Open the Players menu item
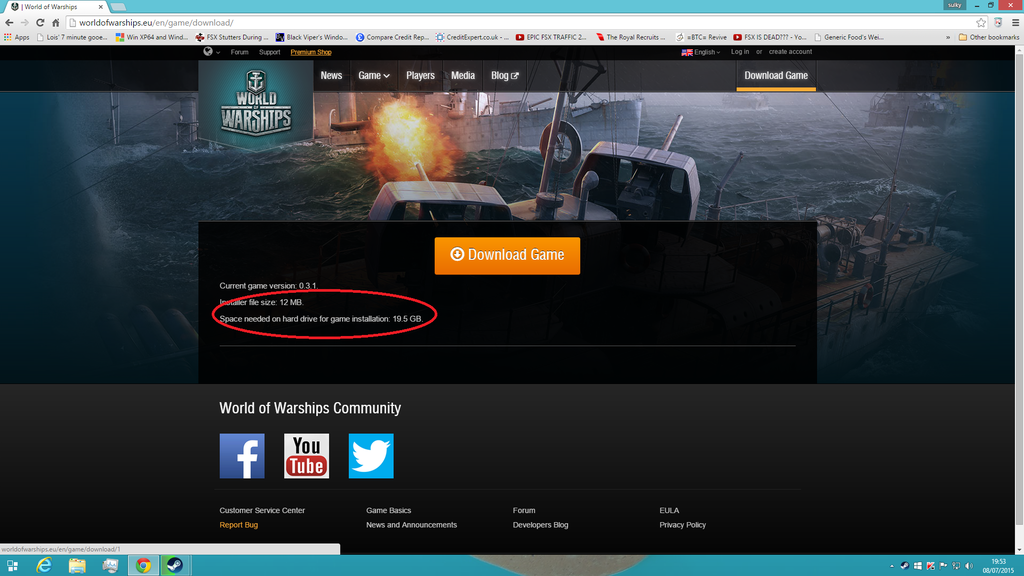Viewport: 1024px width, 576px height. pyautogui.click(x=420, y=76)
